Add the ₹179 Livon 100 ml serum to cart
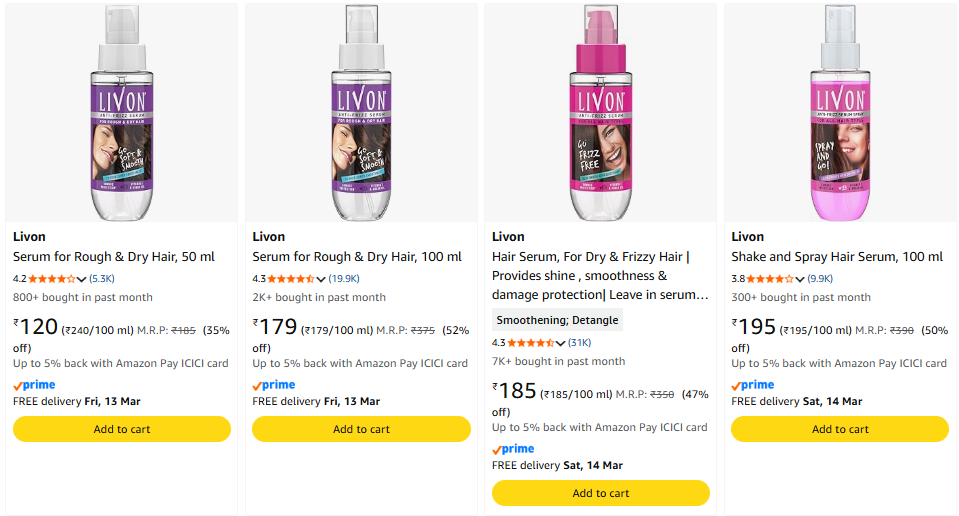Screen dimensions: 959x516 coord(361,429)
